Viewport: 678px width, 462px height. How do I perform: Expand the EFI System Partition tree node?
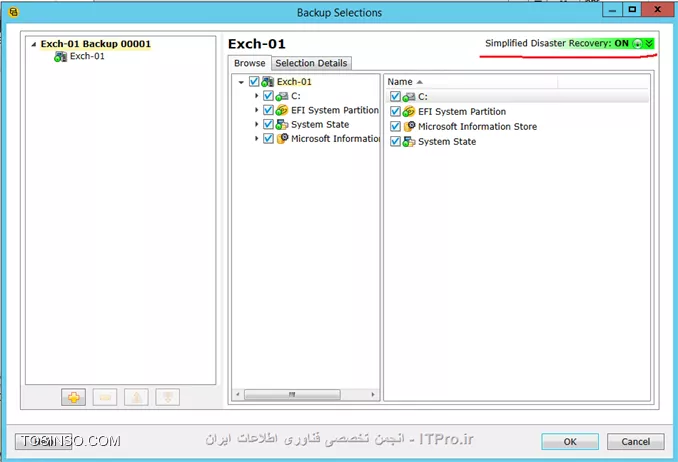click(x=256, y=110)
